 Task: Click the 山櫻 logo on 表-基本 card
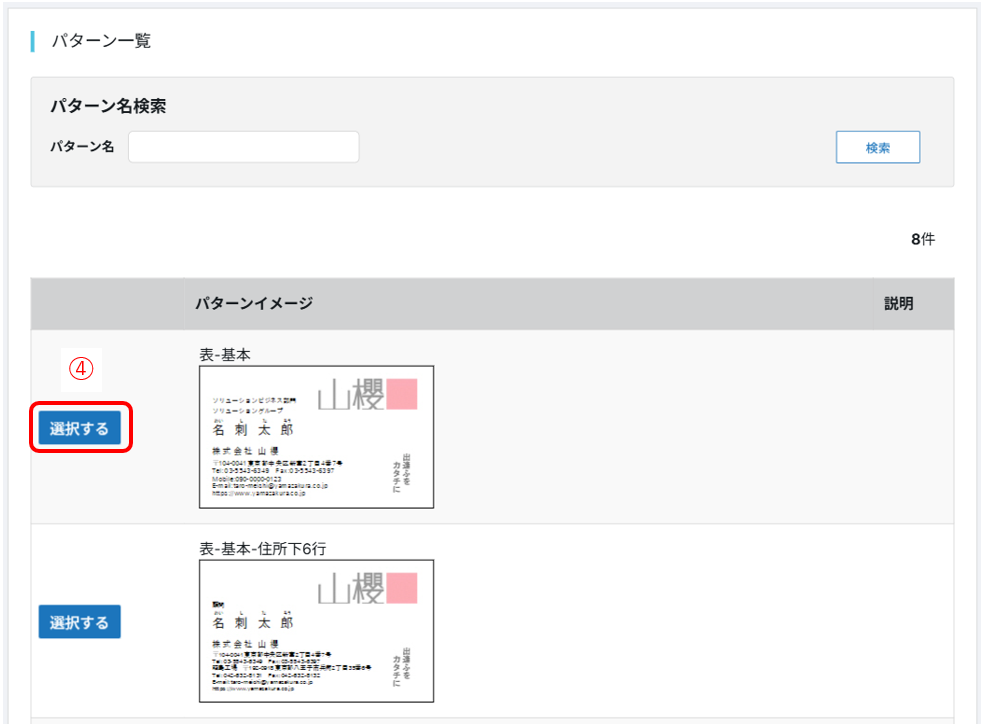click(x=351, y=396)
